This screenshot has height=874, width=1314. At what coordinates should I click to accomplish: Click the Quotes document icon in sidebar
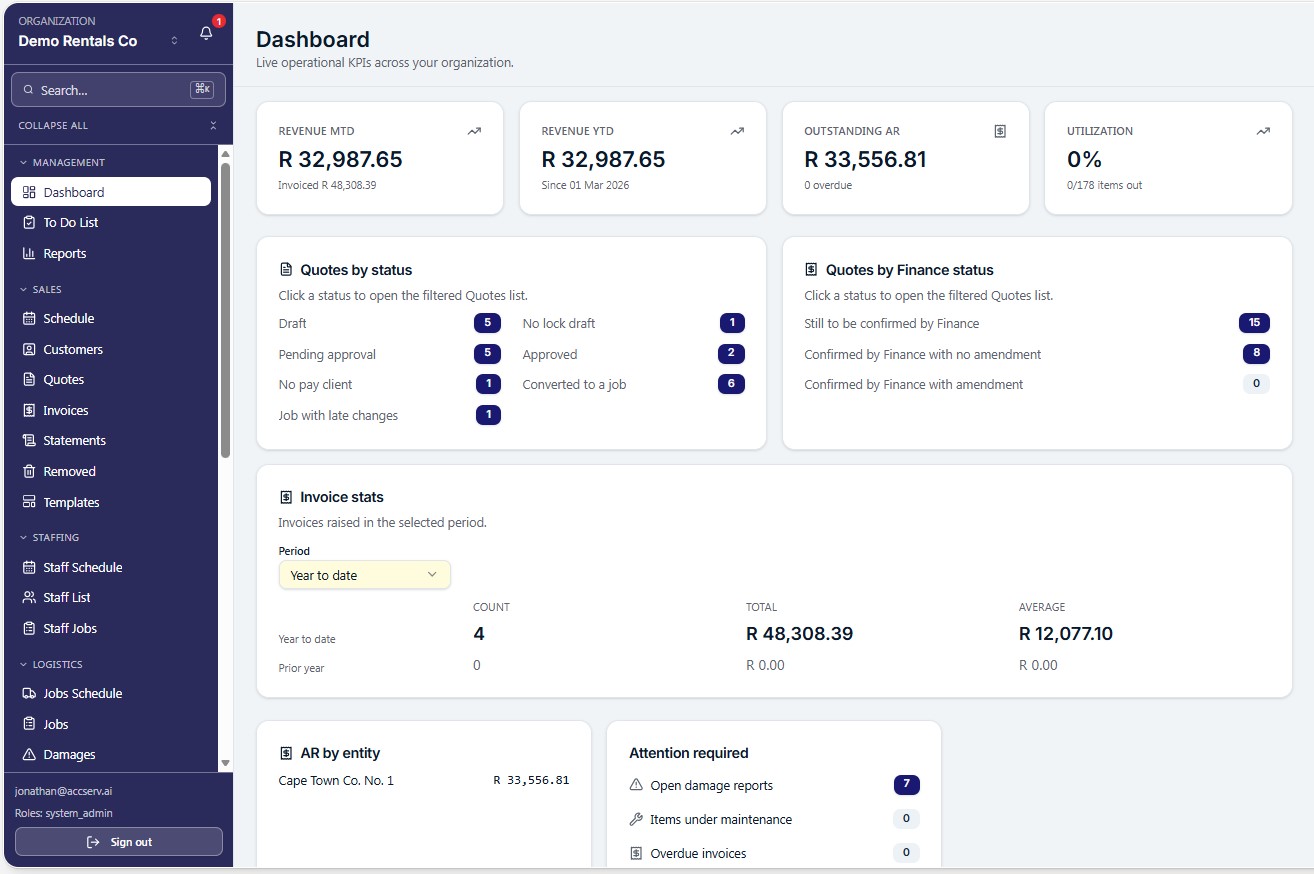pos(29,379)
